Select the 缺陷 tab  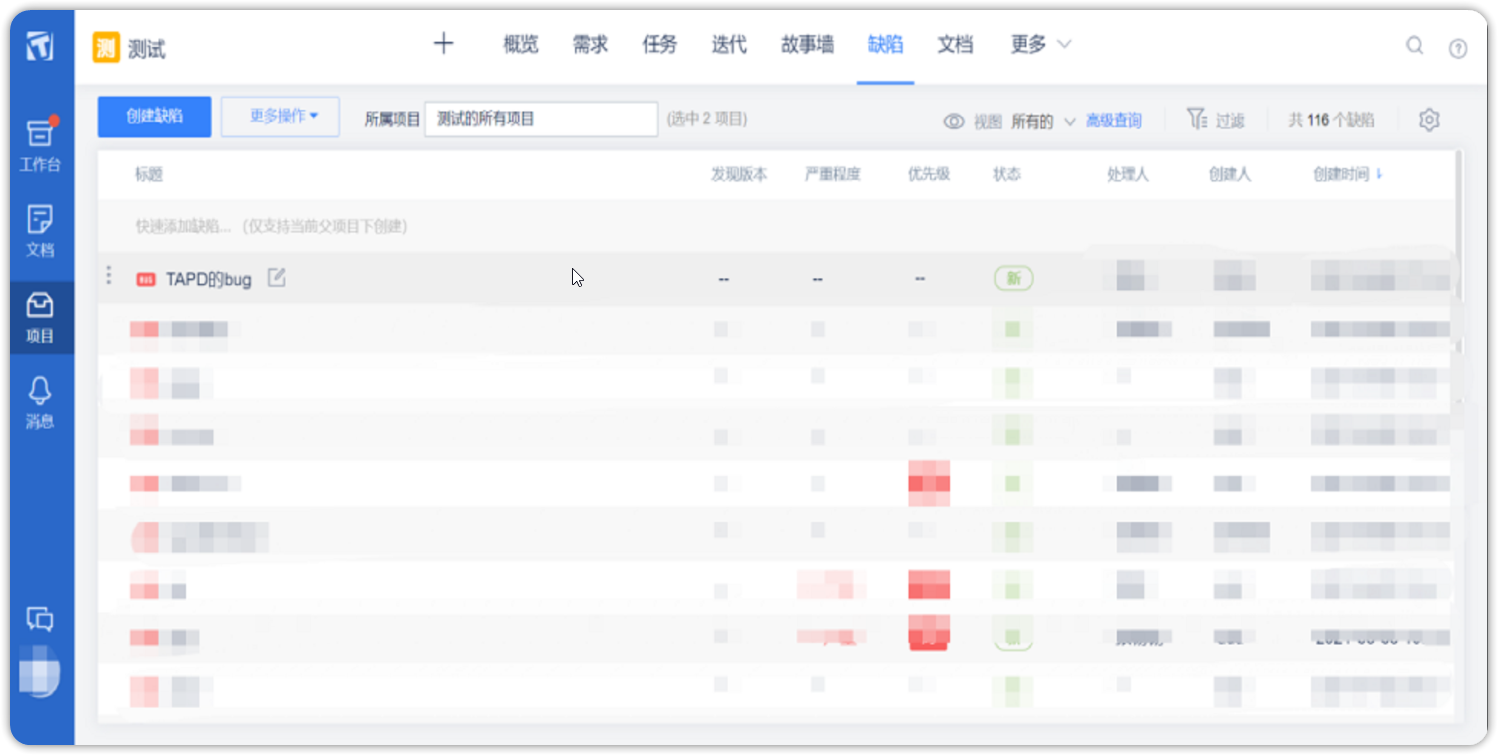click(885, 44)
